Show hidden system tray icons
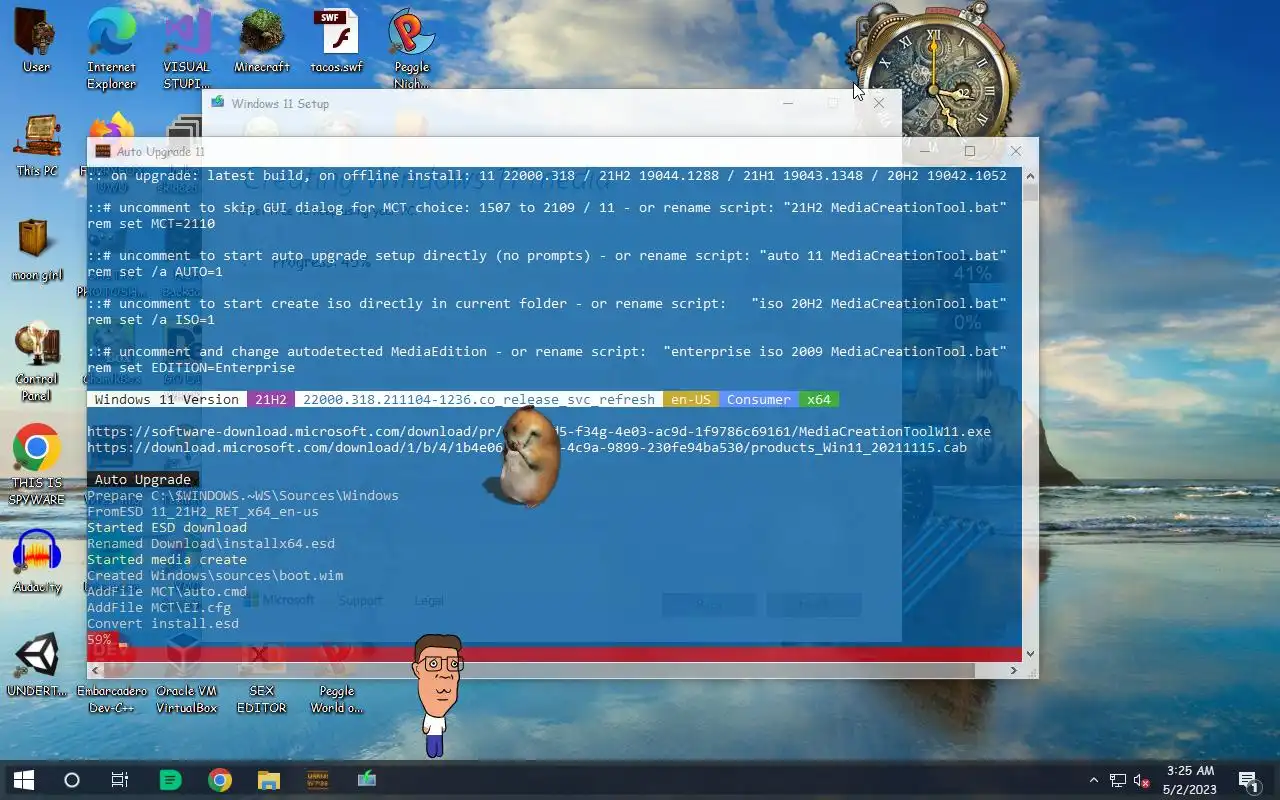The image size is (1280, 800). [1093, 780]
